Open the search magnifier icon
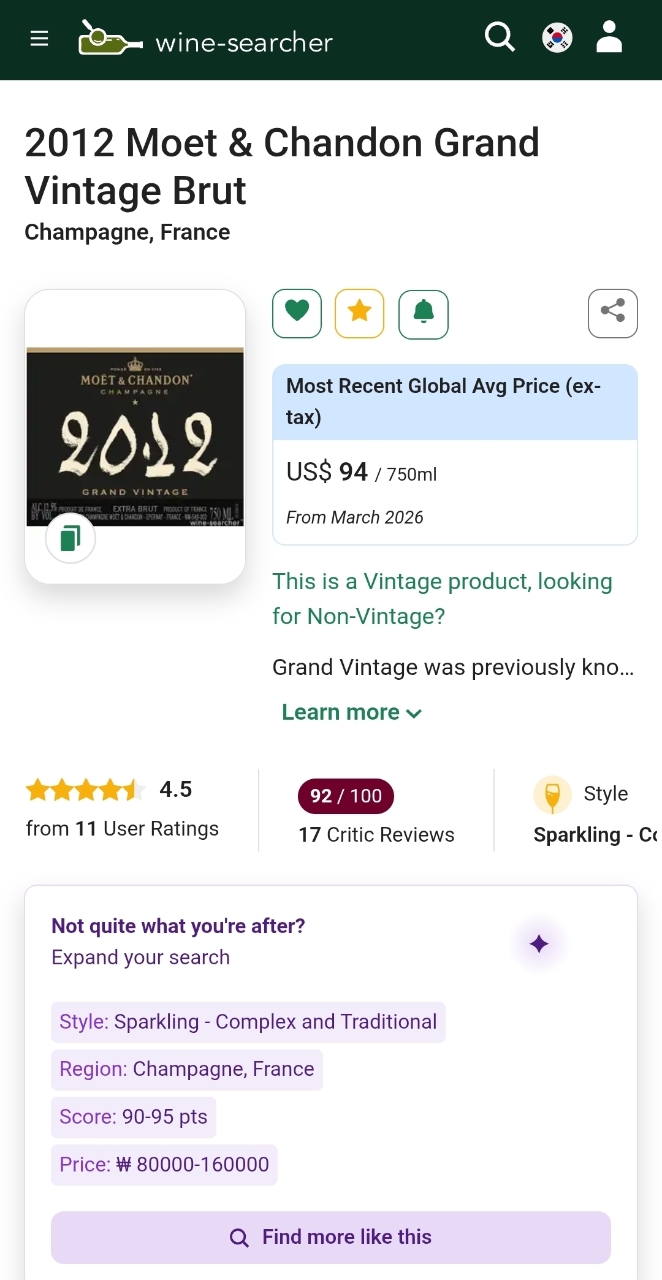 tap(499, 38)
